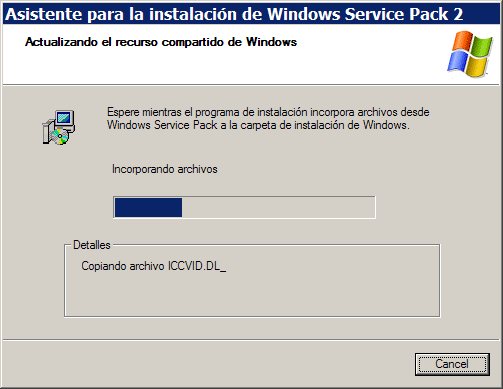503x389 pixels.
Task: Click the Cancel button
Action: [x=452, y=364]
